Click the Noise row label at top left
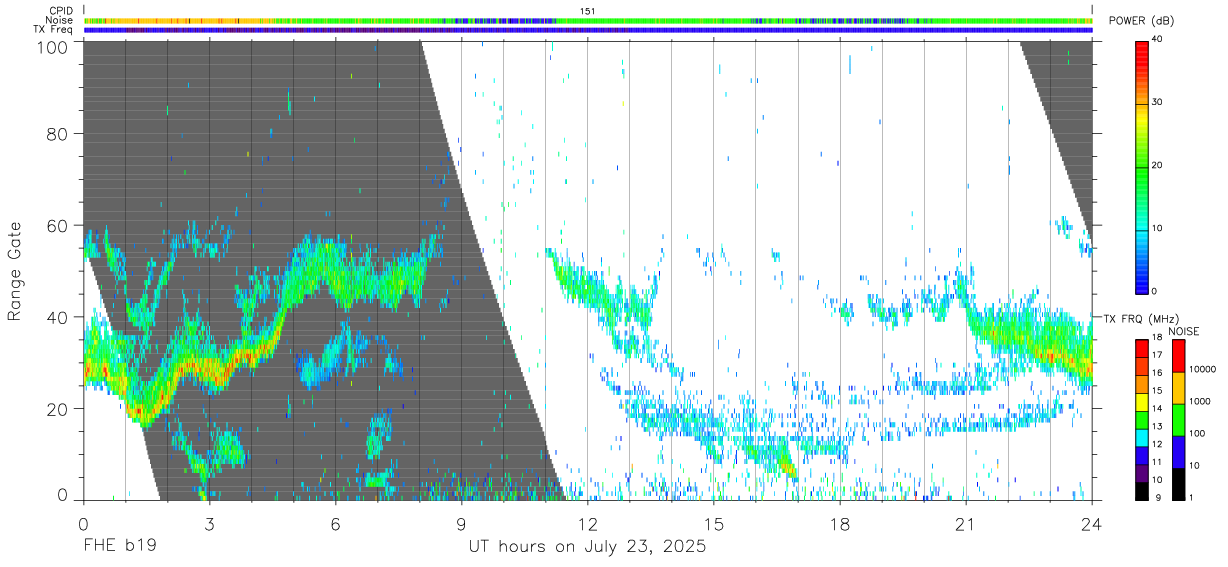The image size is (1228, 567). click(x=59, y=20)
